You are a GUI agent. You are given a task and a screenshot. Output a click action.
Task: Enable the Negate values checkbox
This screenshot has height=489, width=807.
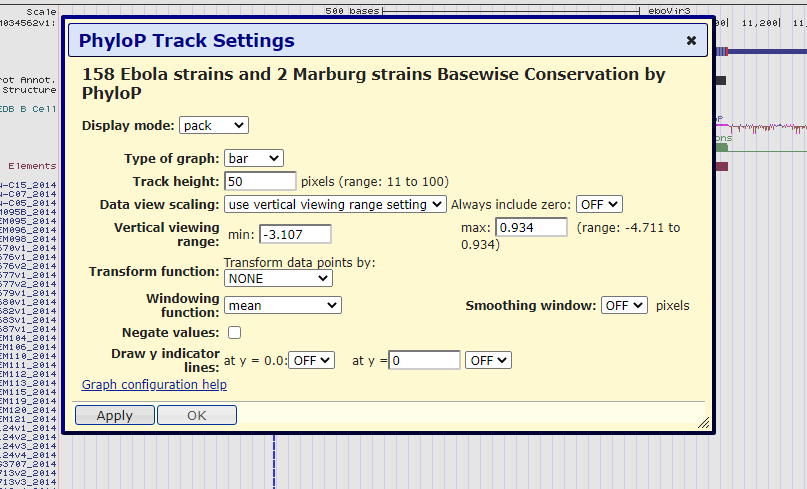tap(235, 332)
